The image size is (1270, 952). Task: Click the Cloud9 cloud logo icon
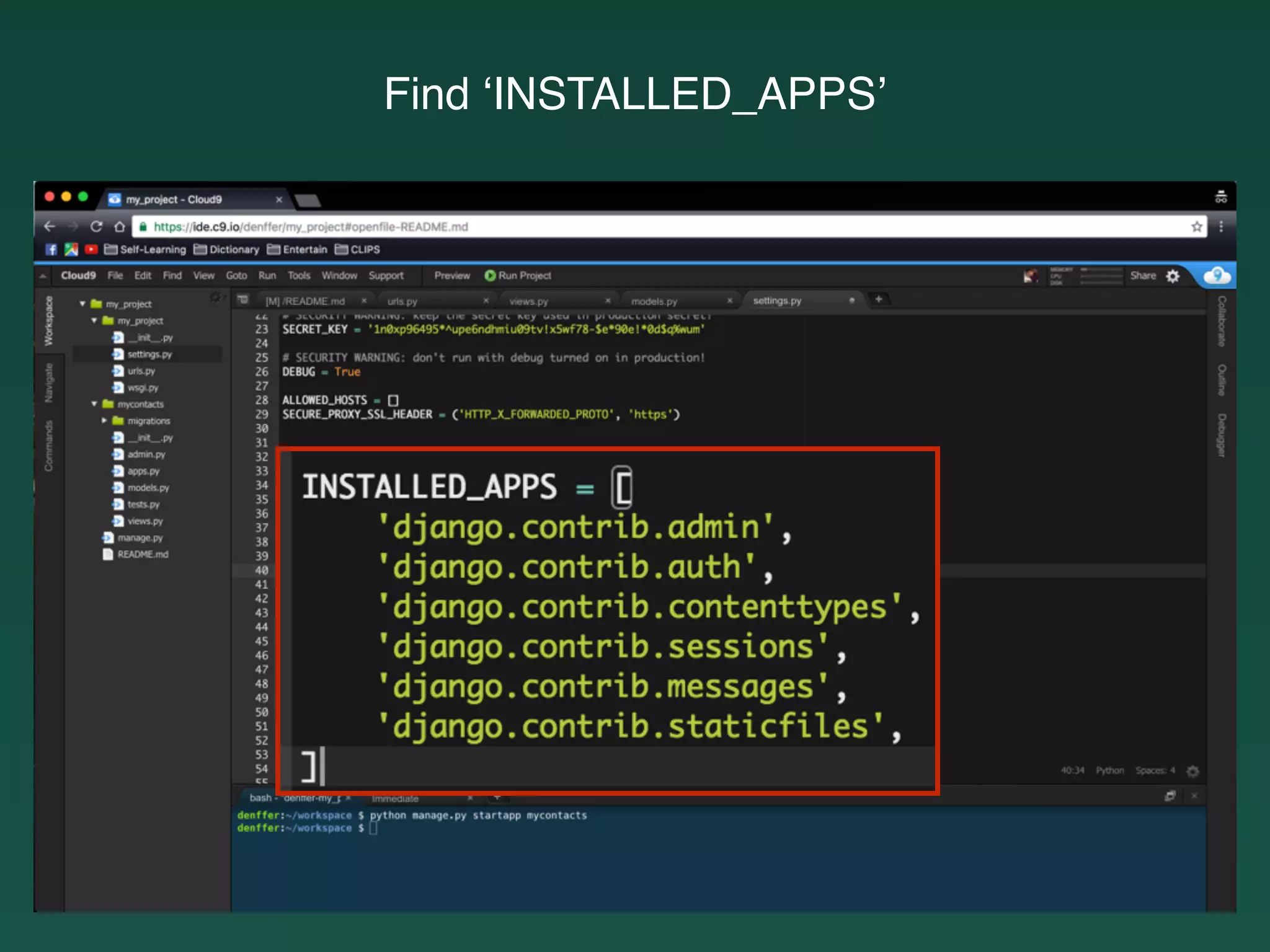pyautogui.click(x=1217, y=275)
